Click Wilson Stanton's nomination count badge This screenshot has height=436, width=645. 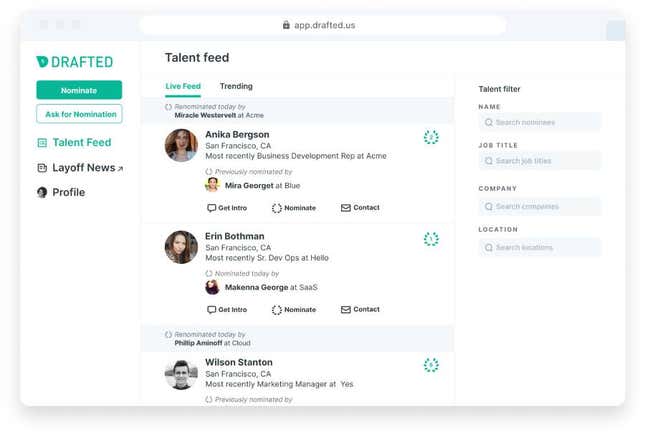[x=431, y=365]
